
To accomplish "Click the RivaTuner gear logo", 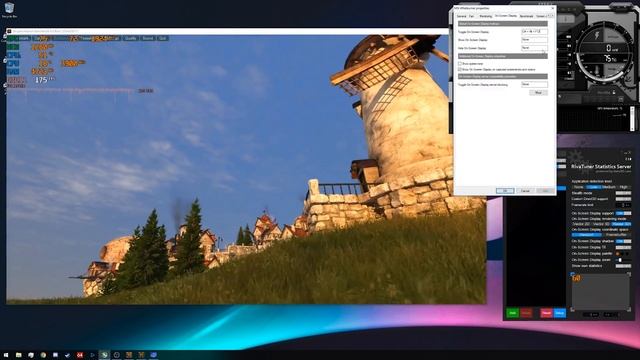I will [x=576, y=157].
